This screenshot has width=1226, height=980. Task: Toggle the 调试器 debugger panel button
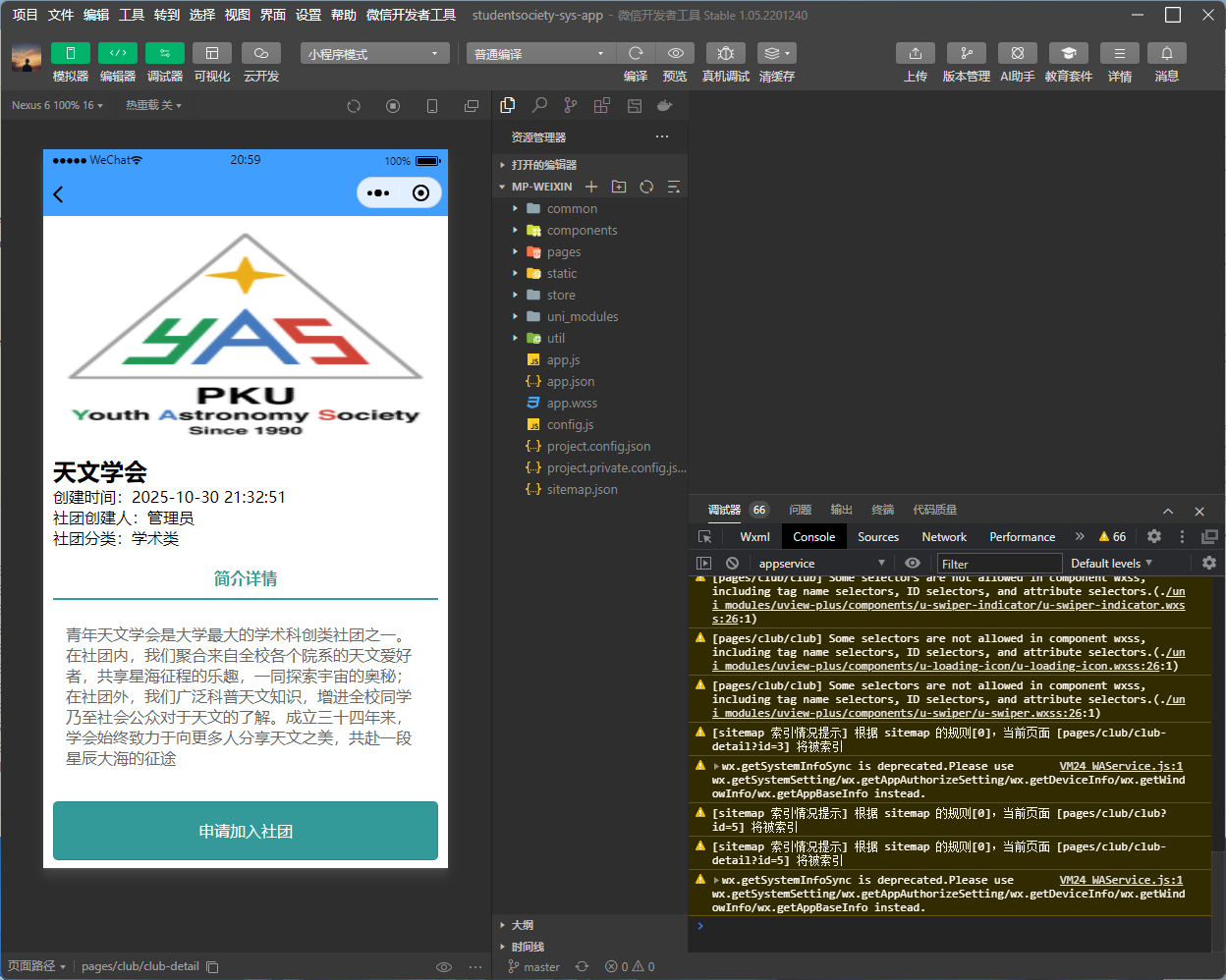click(165, 53)
